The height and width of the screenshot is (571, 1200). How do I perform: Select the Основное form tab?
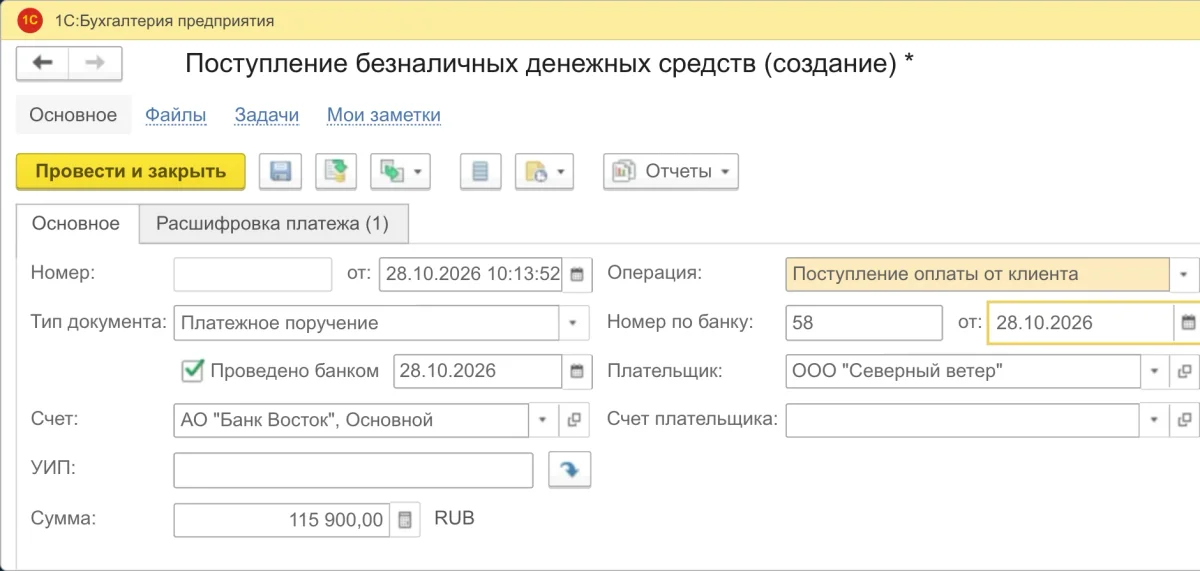(x=76, y=224)
